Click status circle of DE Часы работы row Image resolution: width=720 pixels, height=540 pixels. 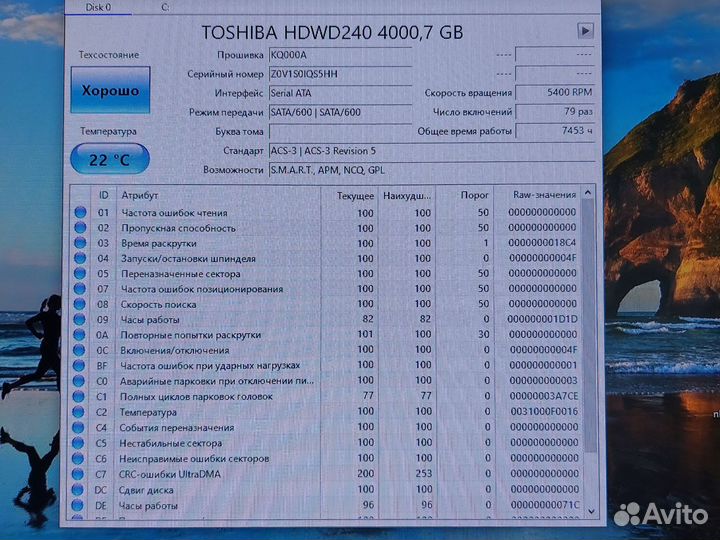(x=77, y=505)
